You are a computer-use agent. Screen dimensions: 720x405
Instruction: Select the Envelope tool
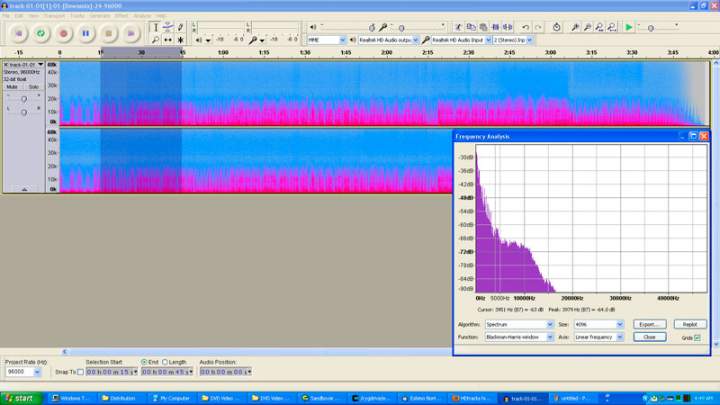(168, 28)
